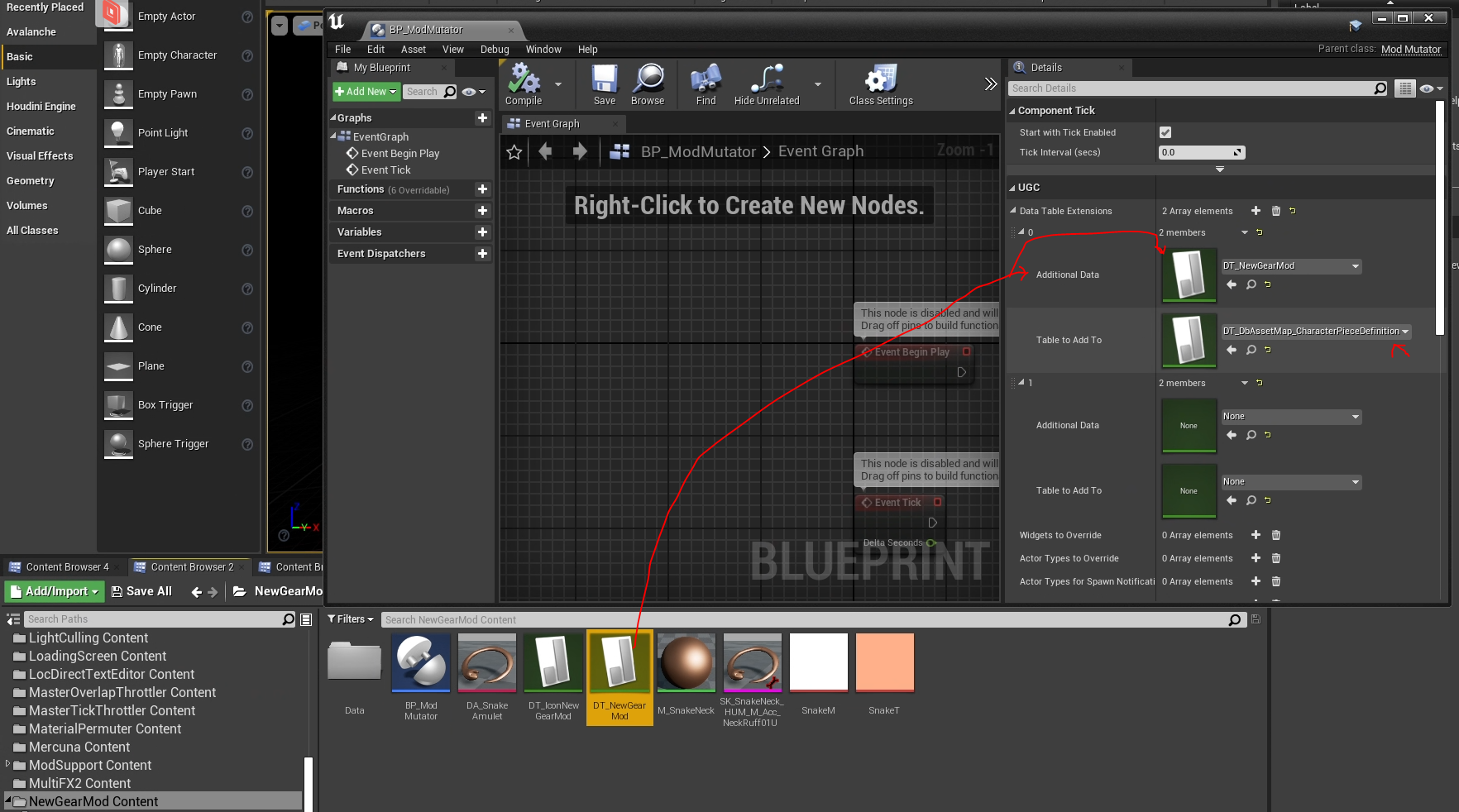This screenshot has width=1459, height=812.
Task: Add element to Widgets to Override array
Action: coord(1256,535)
